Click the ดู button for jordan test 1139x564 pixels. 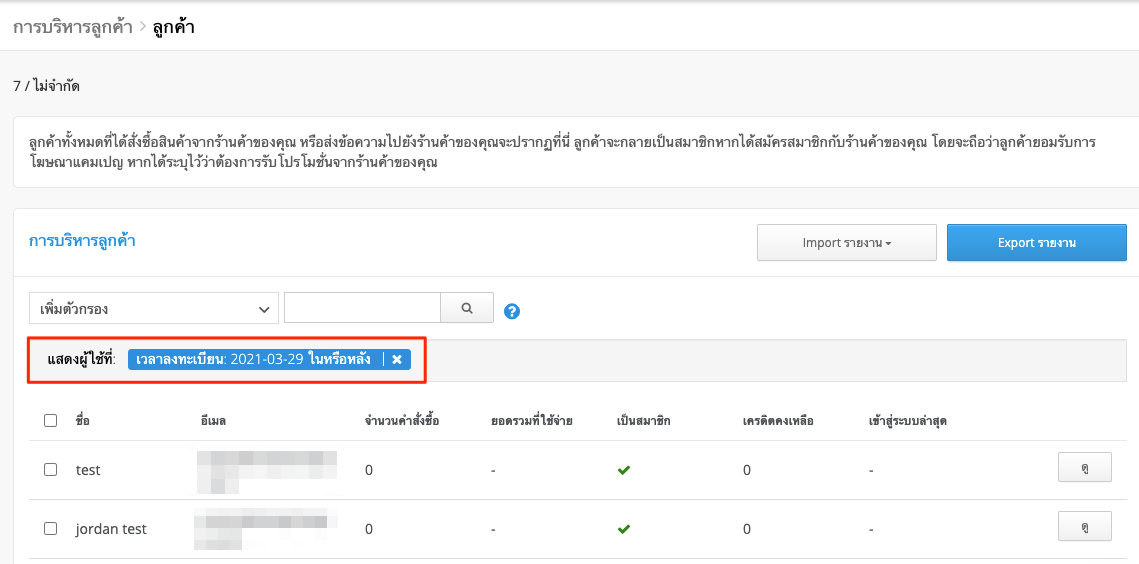click(x=1085, y=526)
